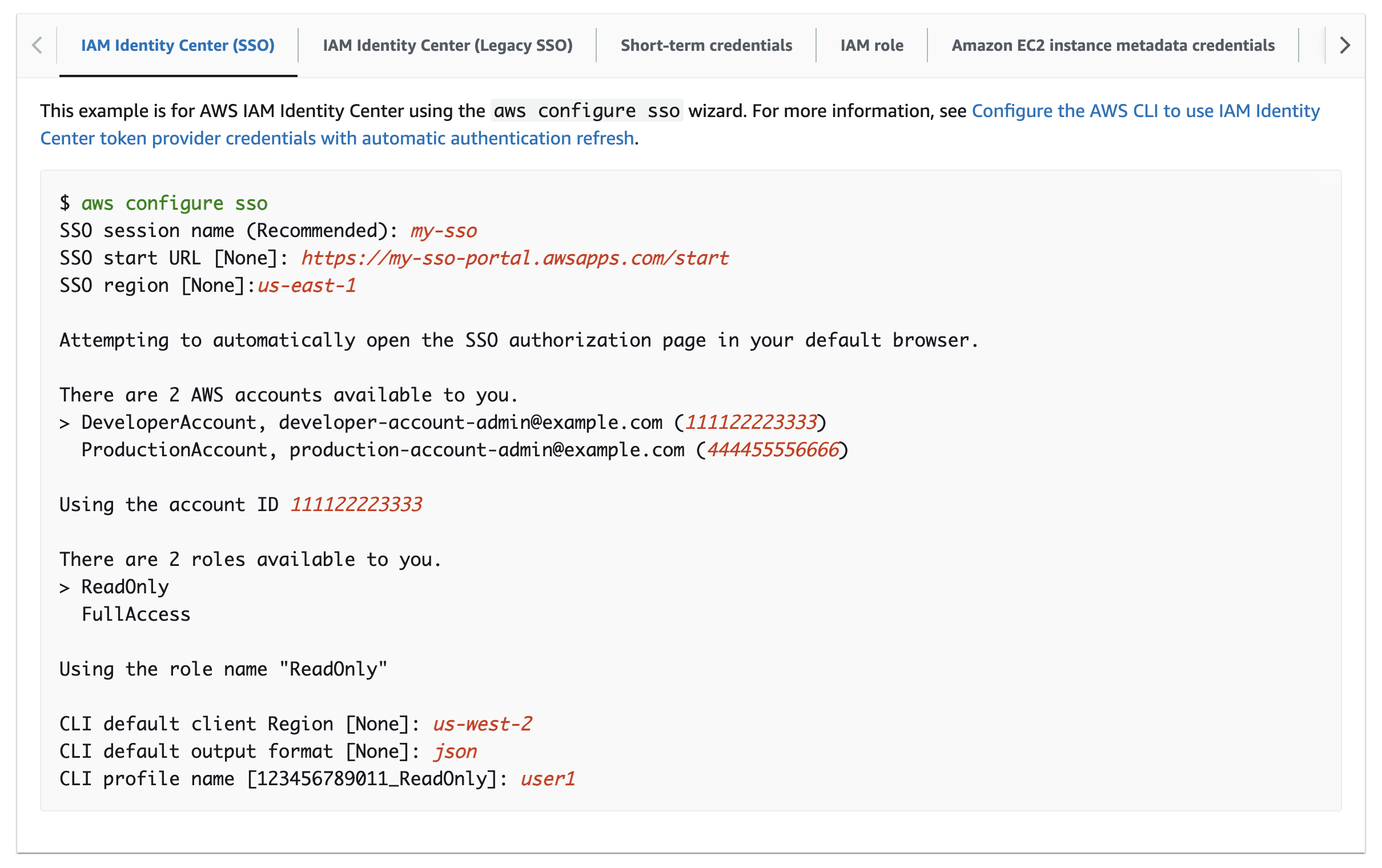Click the default output format value 'json'

pyautogui.click(x=455, y=752)
